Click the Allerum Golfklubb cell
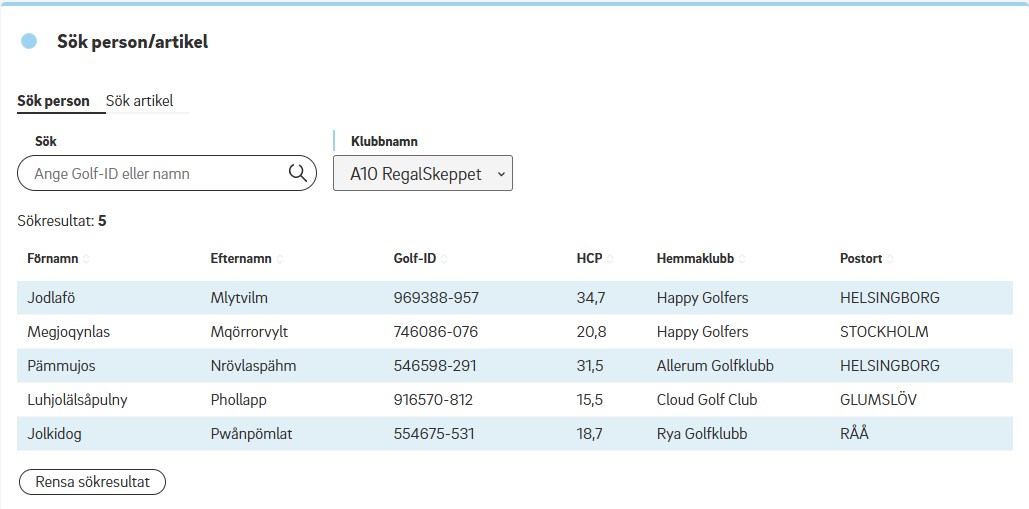The width and height of the screenshot is (1029, 509). coord(715,366)
